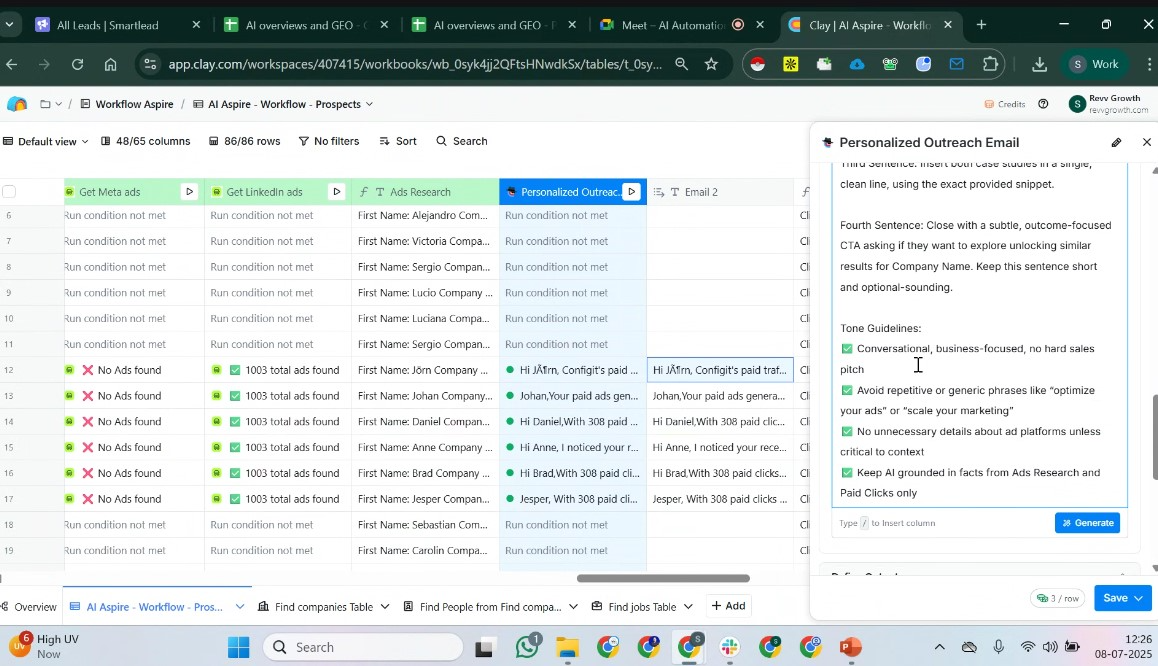Run the Get Meta ads column play button
Screen dimensions: 1158x666
[189, 192]
